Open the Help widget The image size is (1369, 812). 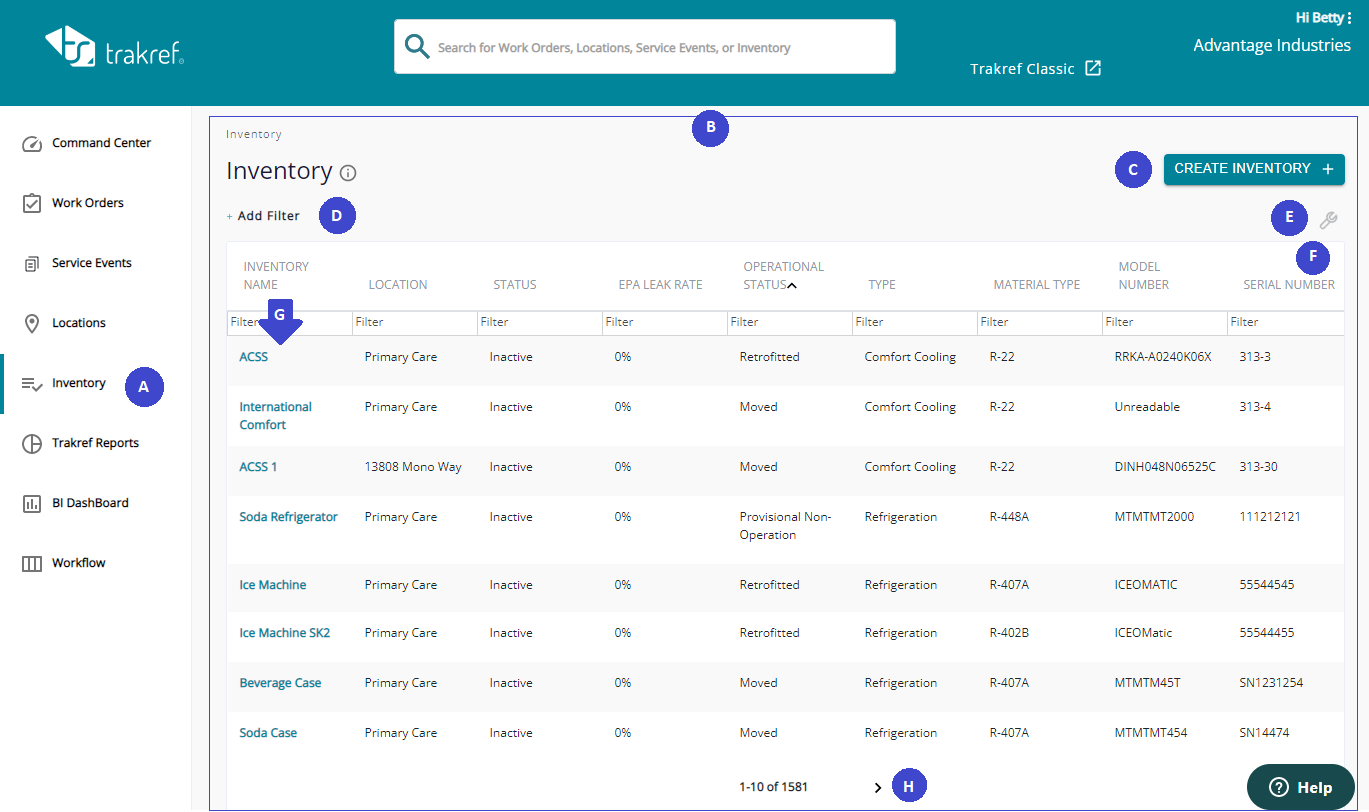click(1301, 788)
